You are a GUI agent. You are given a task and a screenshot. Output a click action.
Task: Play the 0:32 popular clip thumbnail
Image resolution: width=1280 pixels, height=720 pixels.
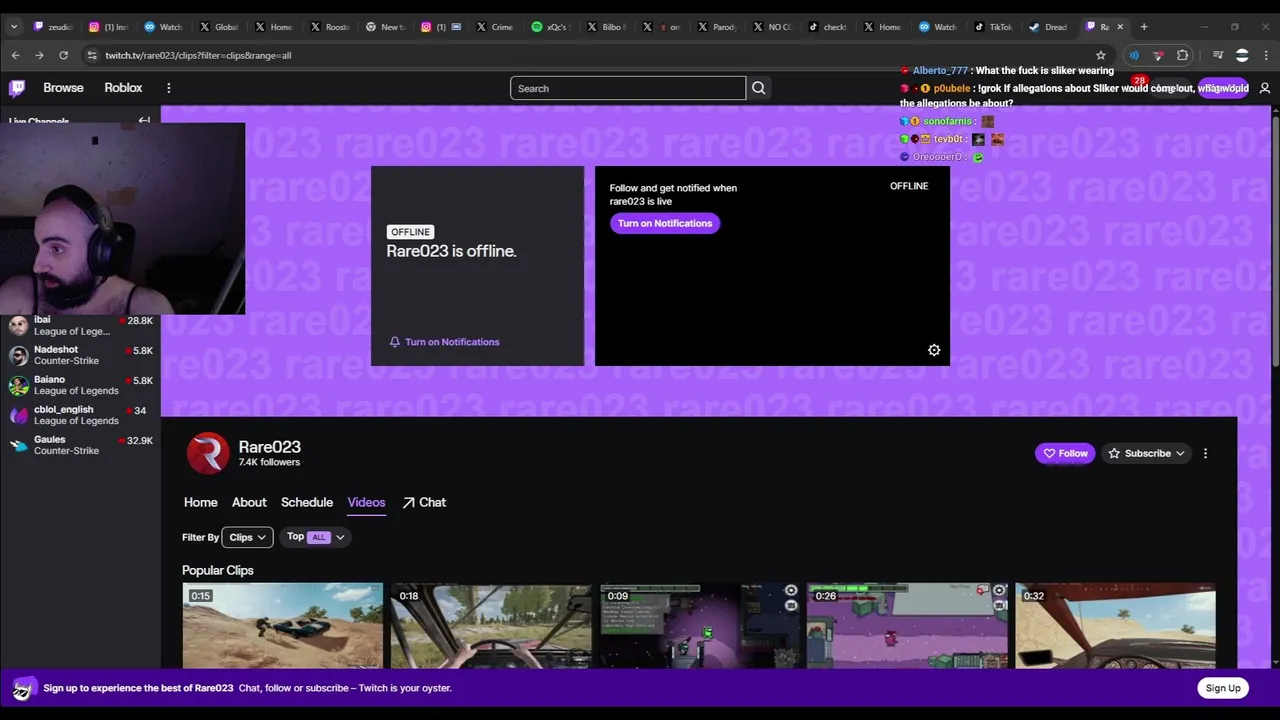click(x=1115, y=626)
